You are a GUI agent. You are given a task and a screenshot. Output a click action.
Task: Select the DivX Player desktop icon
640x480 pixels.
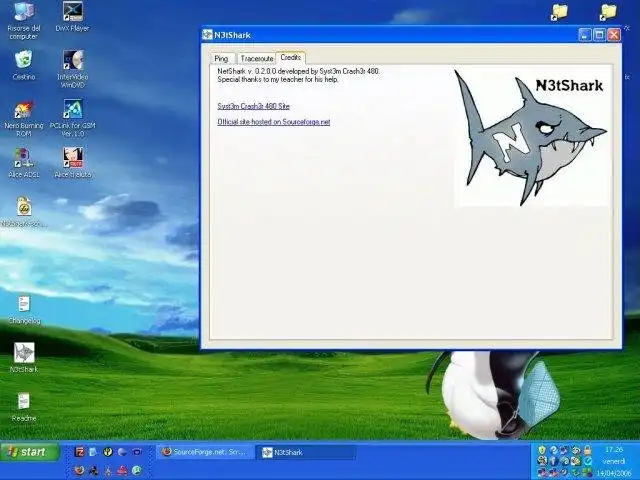coord(73,17)
